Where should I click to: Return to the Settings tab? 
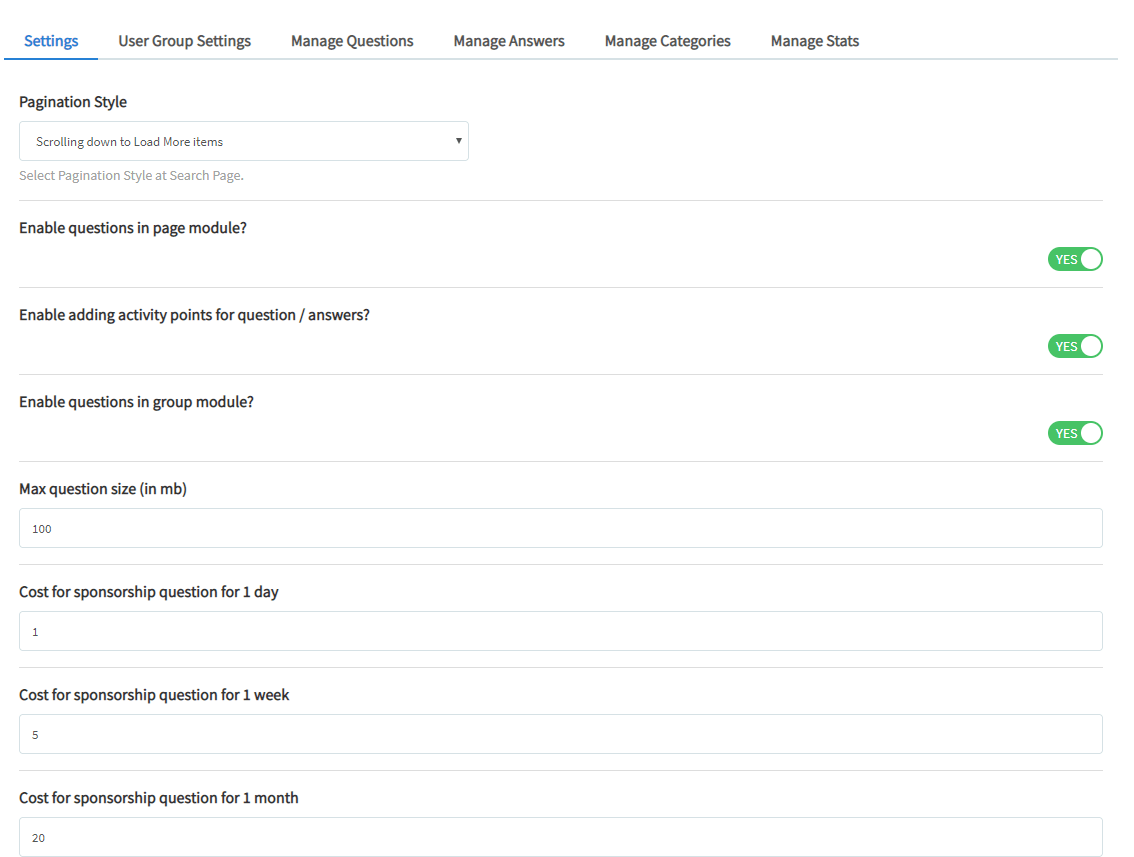tap(50, 41)
